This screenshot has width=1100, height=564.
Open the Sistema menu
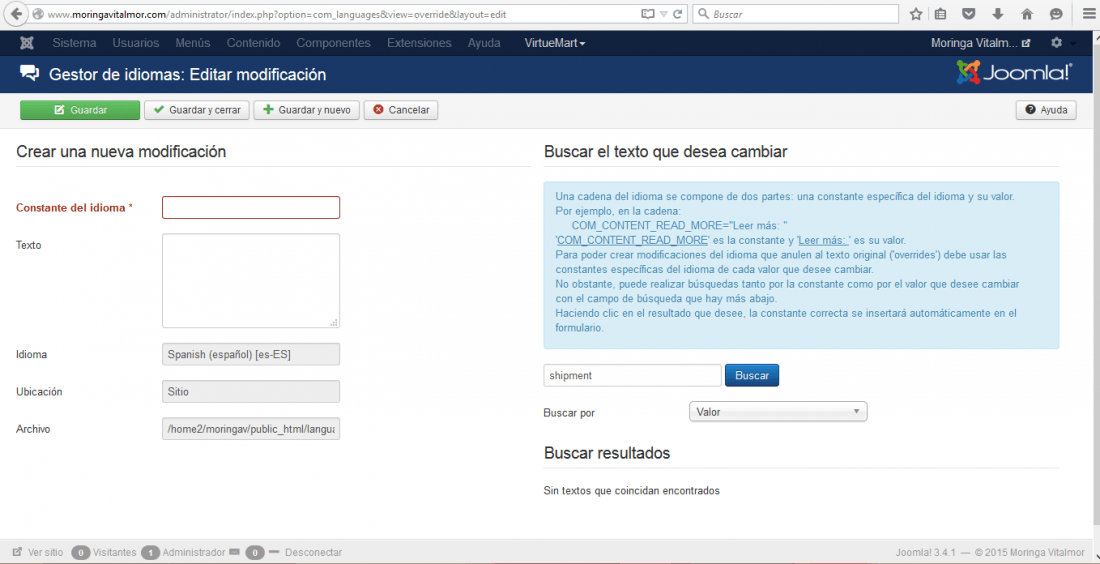pyautogui.click(x=74, y=43)
